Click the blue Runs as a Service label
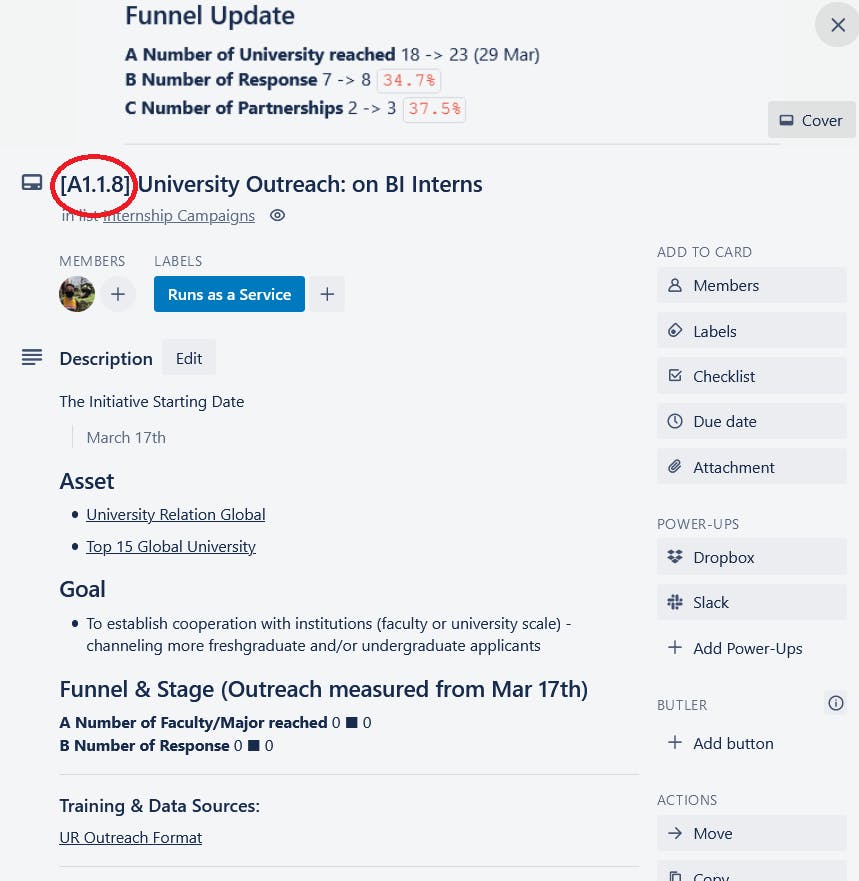Screen dimensions: 859x881 coord(229,294)
